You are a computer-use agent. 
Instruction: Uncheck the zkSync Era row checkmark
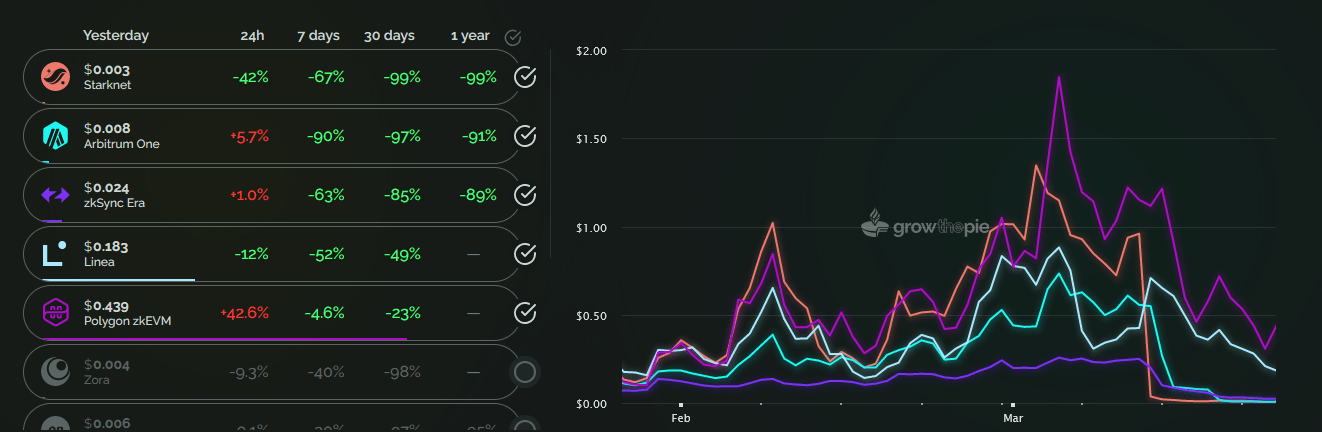525,195
